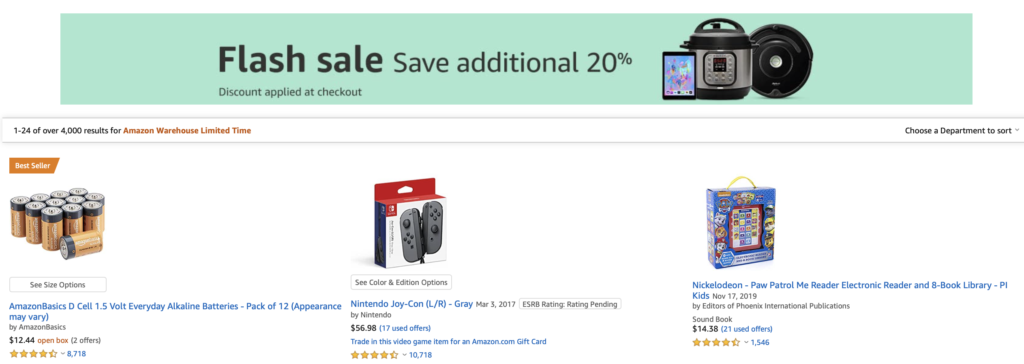Screen dimensions: 1024x364
Task: Expand the Choose a Department to sort dropdown
Action: click(x=961, y=131)
